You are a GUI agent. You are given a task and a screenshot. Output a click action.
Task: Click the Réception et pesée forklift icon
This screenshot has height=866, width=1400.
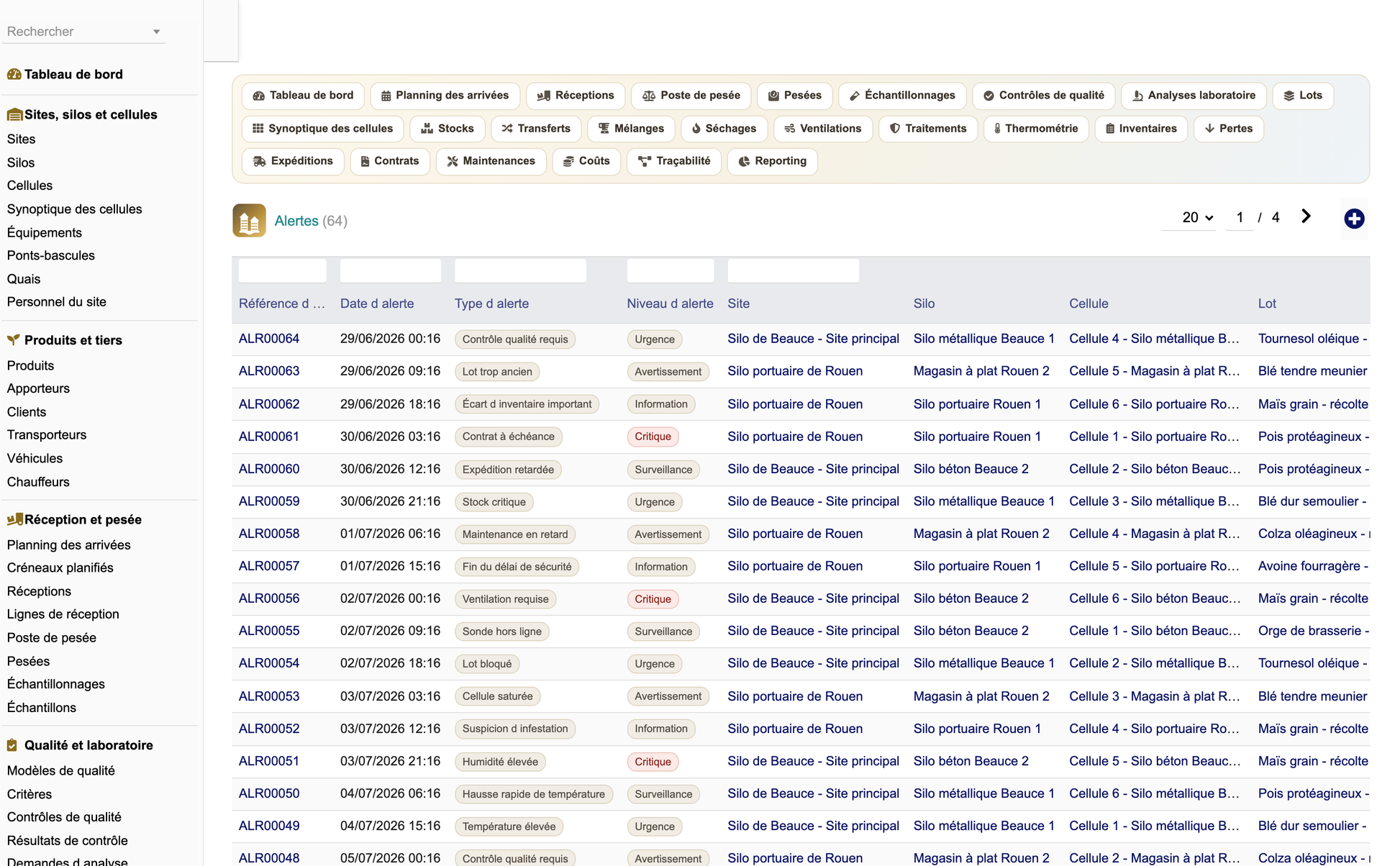[x=14, y=519]
